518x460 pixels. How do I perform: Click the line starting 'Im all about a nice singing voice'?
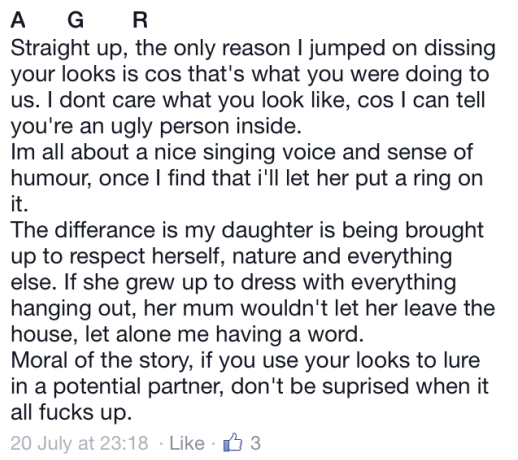242,153
